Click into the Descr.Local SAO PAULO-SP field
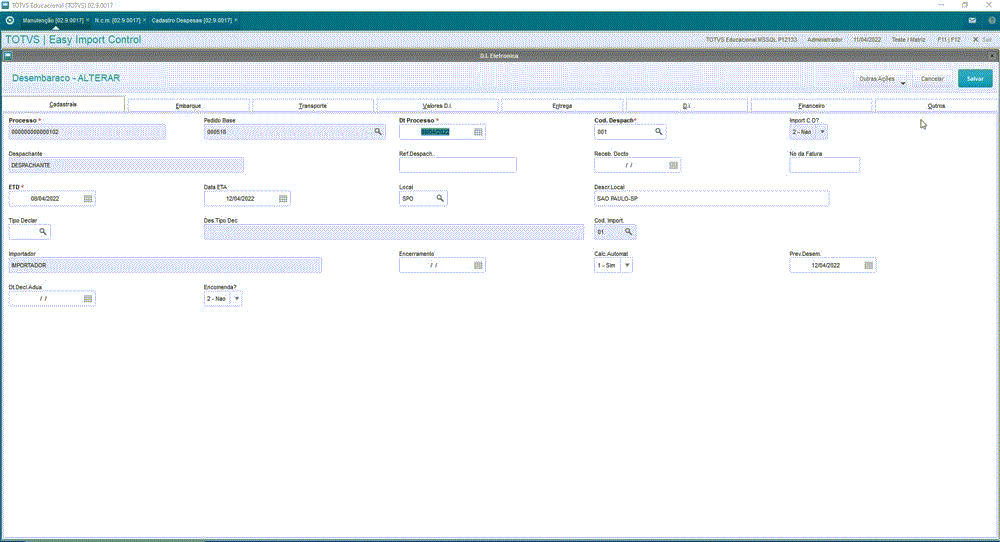 click(x=712, y=199)
